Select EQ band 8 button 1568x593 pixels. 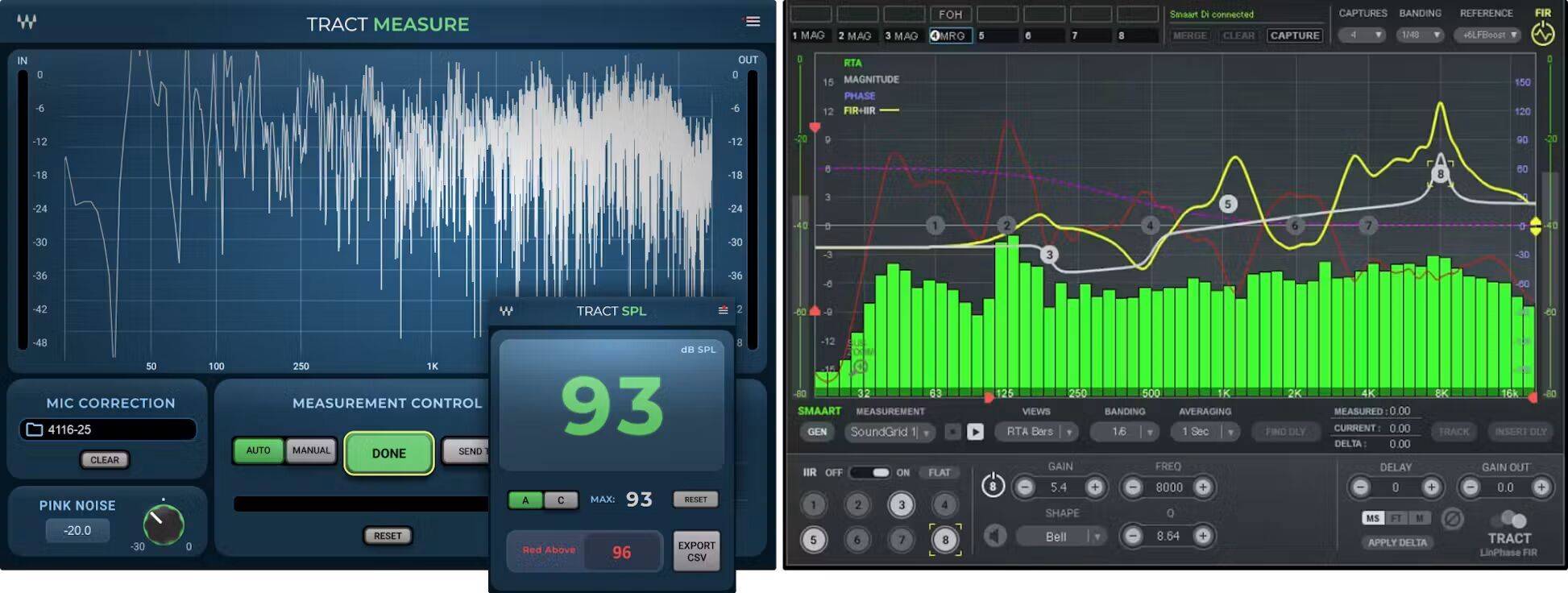pos(945,540)
